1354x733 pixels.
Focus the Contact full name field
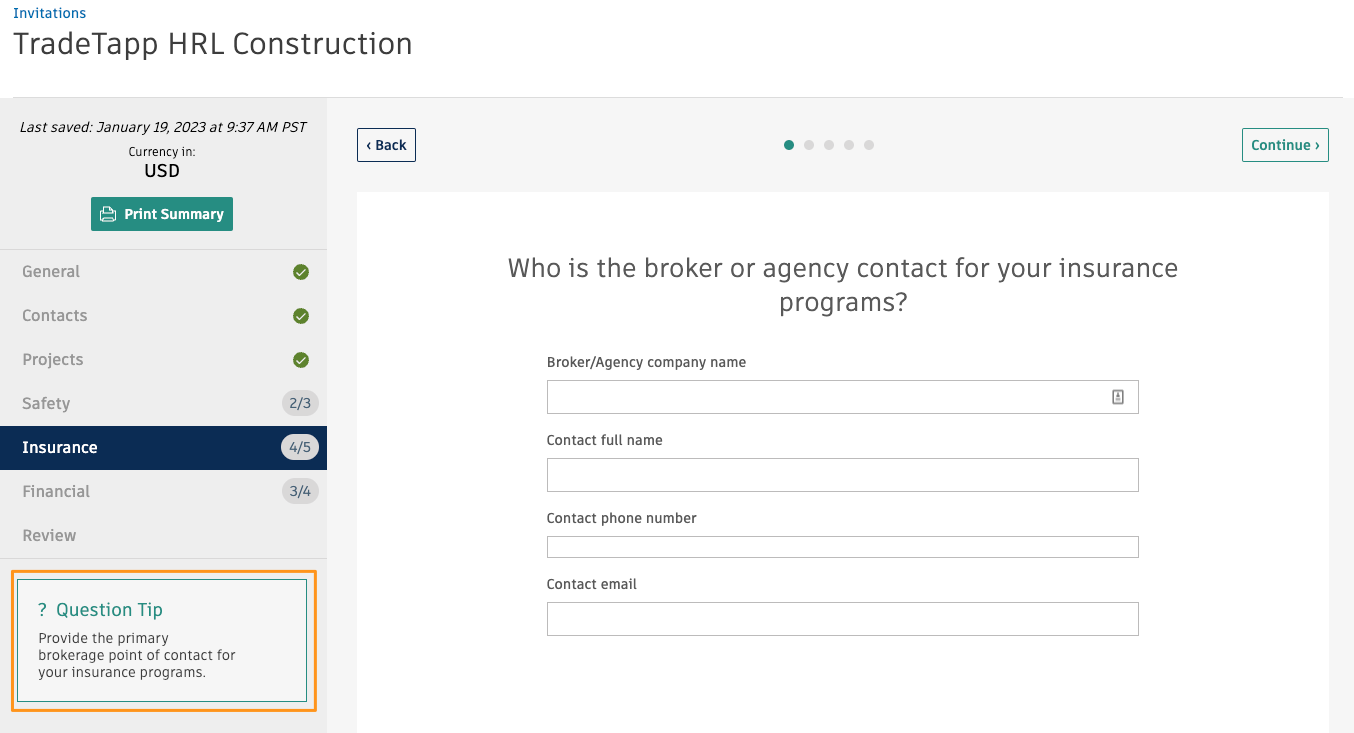[842, 475]
